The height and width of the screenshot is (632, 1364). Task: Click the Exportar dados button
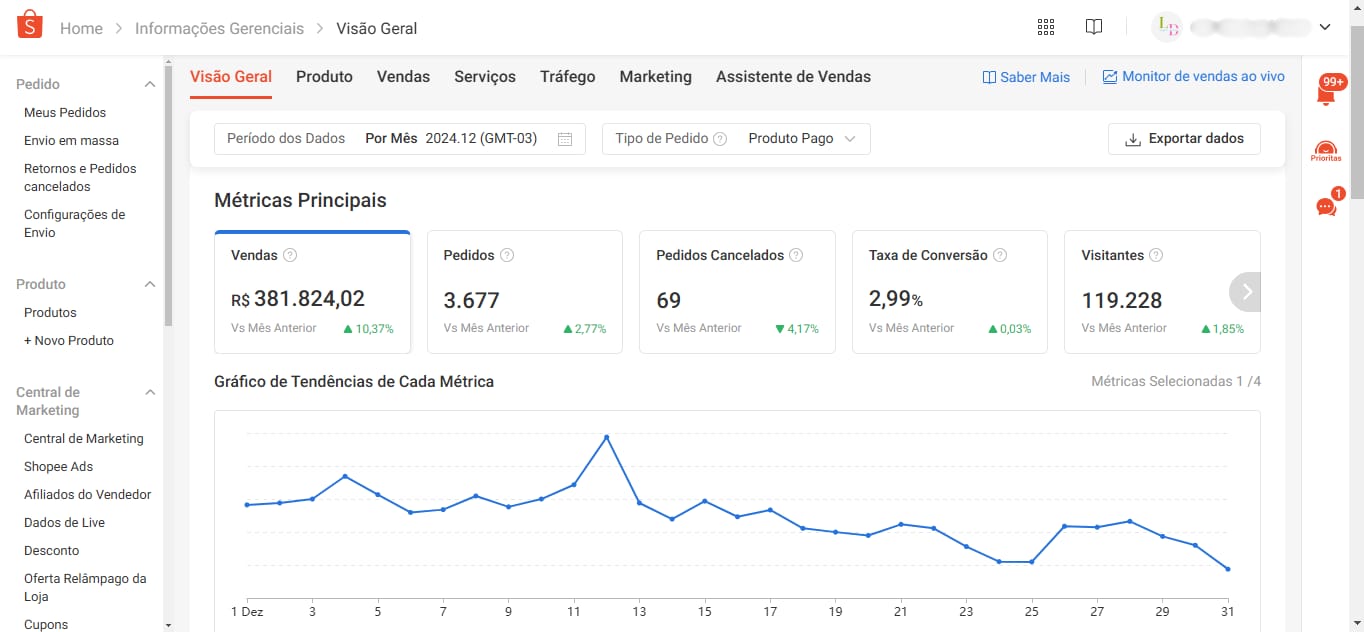[1184, 139]
